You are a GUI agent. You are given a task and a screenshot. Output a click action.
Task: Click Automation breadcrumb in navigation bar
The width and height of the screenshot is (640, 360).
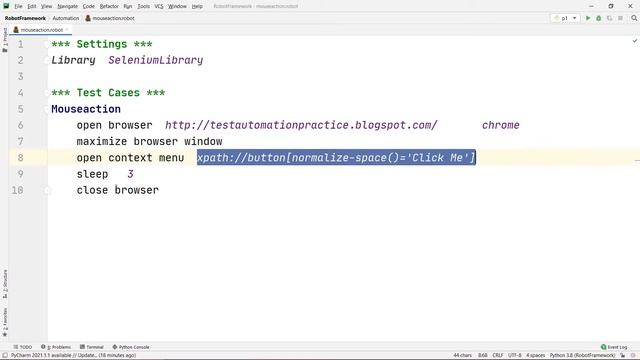(66, 18)
